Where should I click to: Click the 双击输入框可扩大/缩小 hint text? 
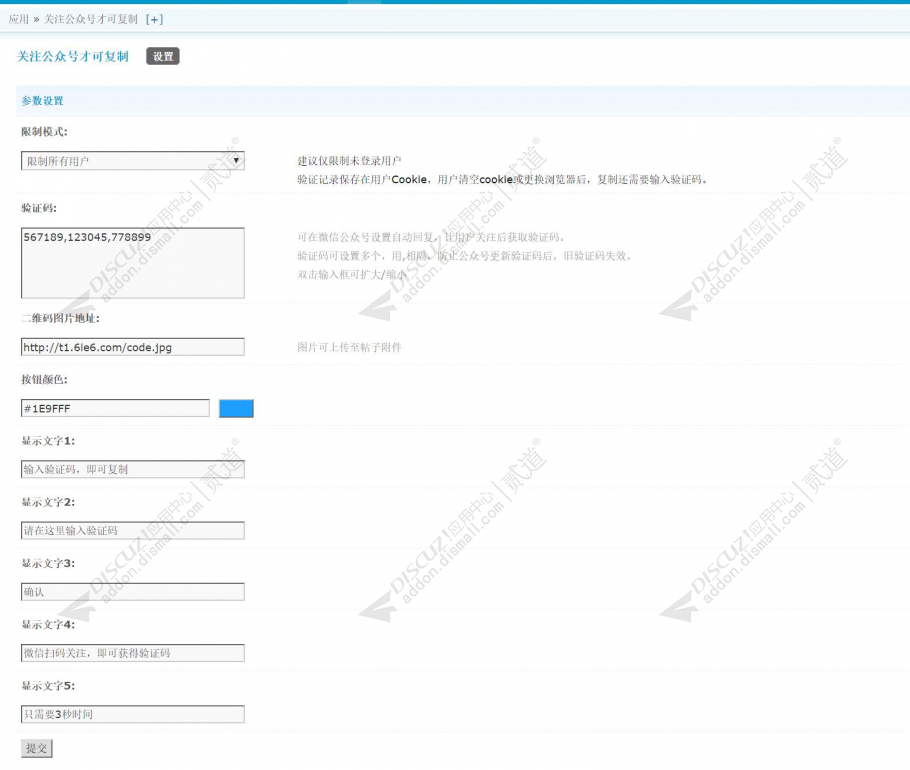click(352, 274)
